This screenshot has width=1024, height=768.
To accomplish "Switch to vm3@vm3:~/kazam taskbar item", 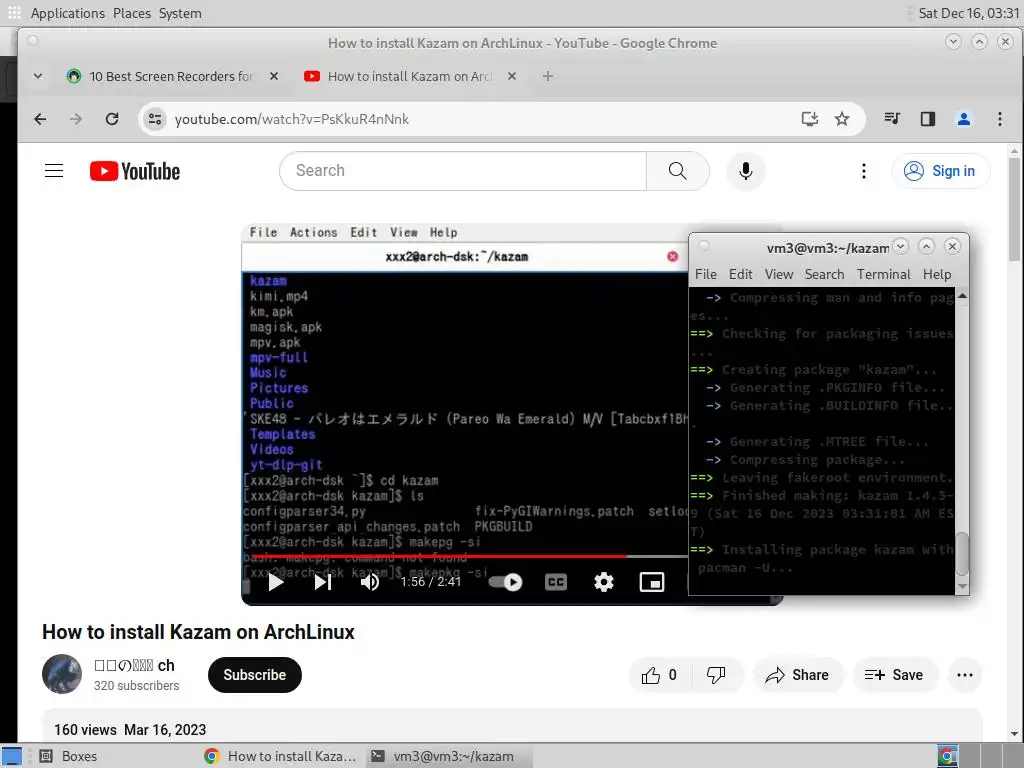I will [451, 756].
